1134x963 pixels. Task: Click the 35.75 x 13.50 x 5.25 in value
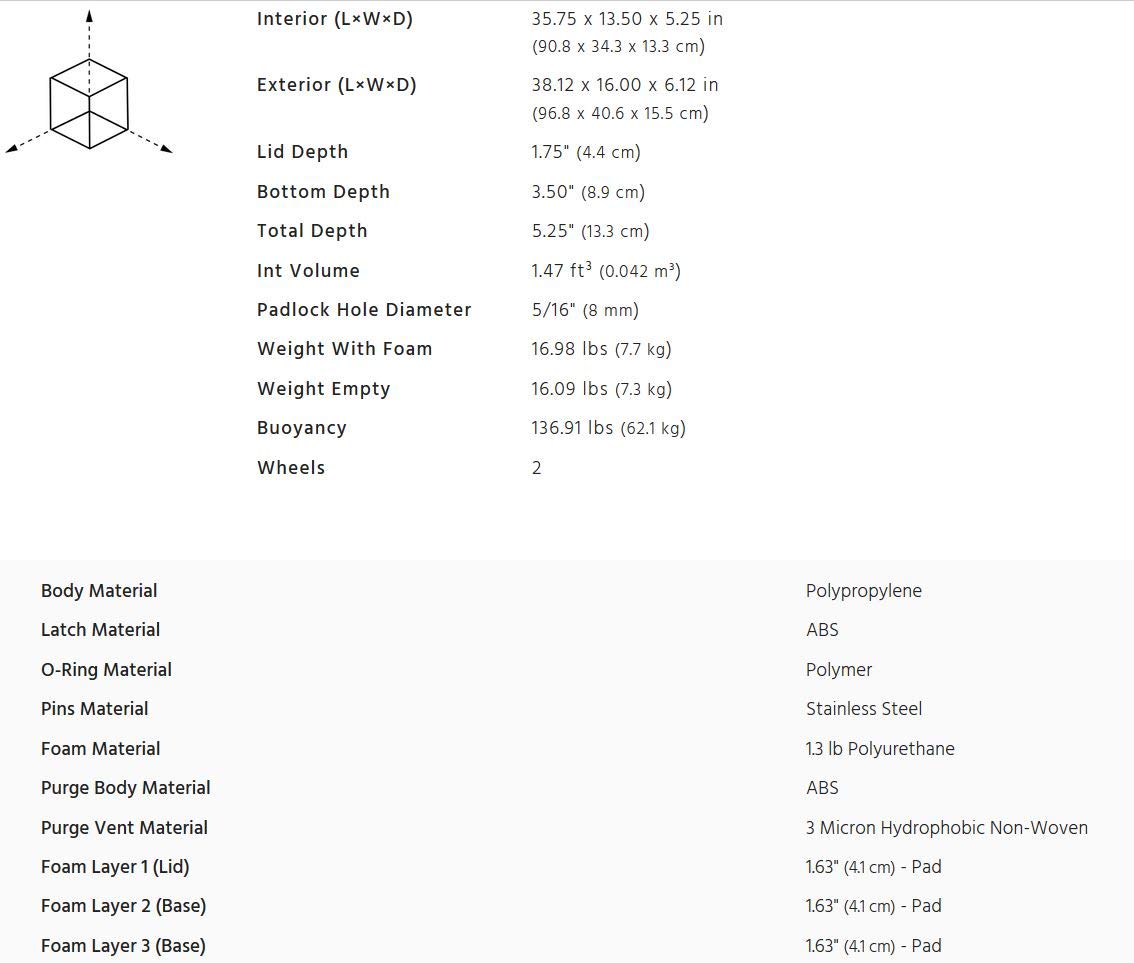point(627,19)
